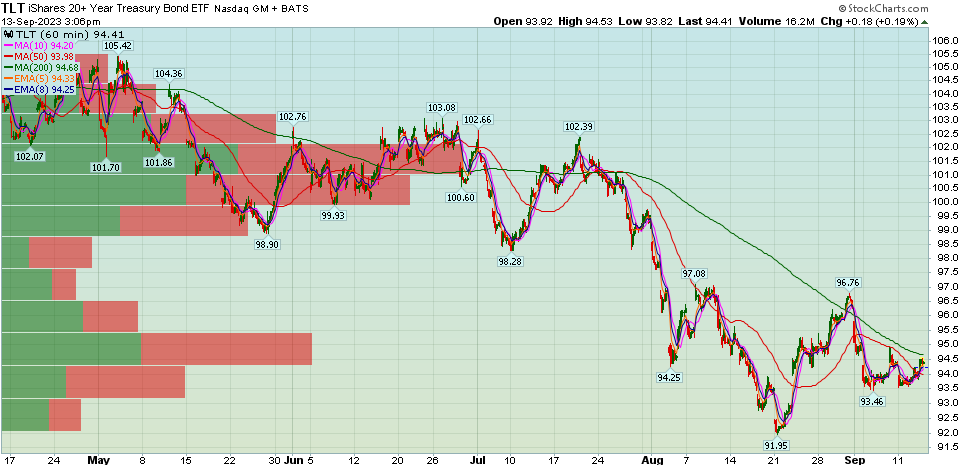Click the 102.76 peak price label
Image resolution: width=964 pixels, height=465 pixels.
tap(293, 116)
